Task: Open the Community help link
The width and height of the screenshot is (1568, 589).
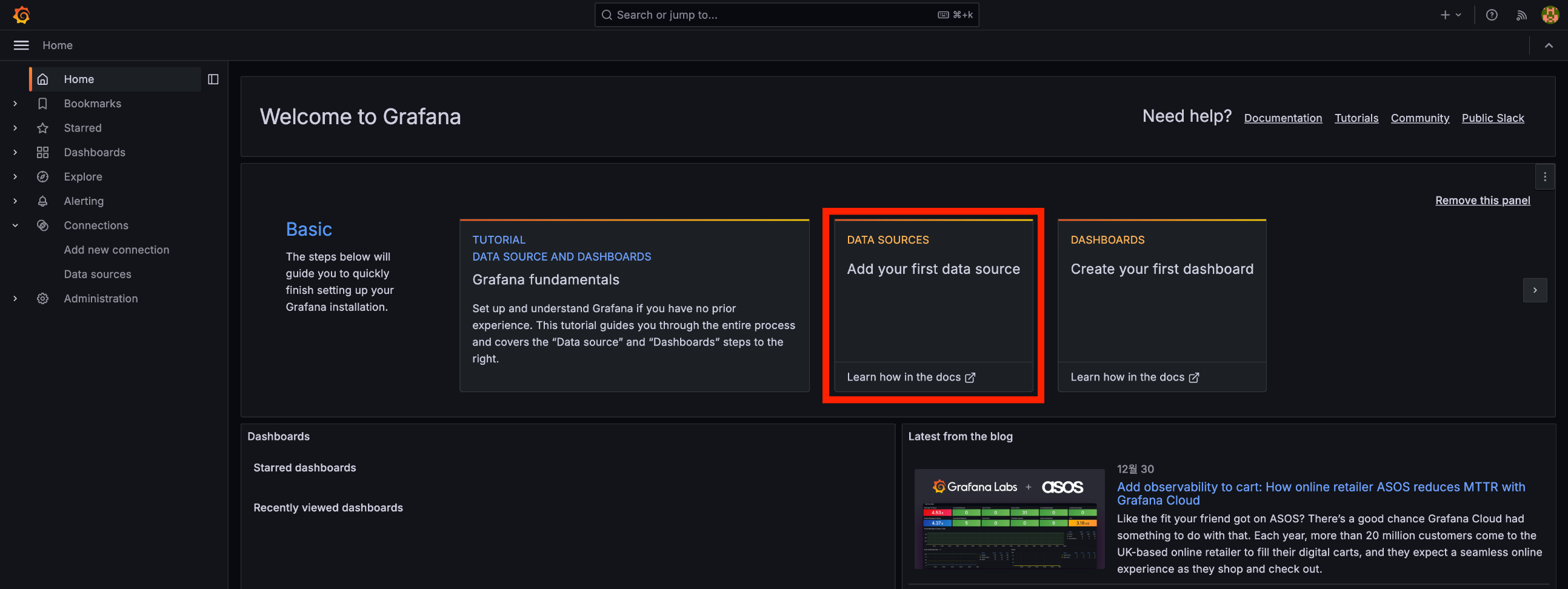Action: (1420, 118)
